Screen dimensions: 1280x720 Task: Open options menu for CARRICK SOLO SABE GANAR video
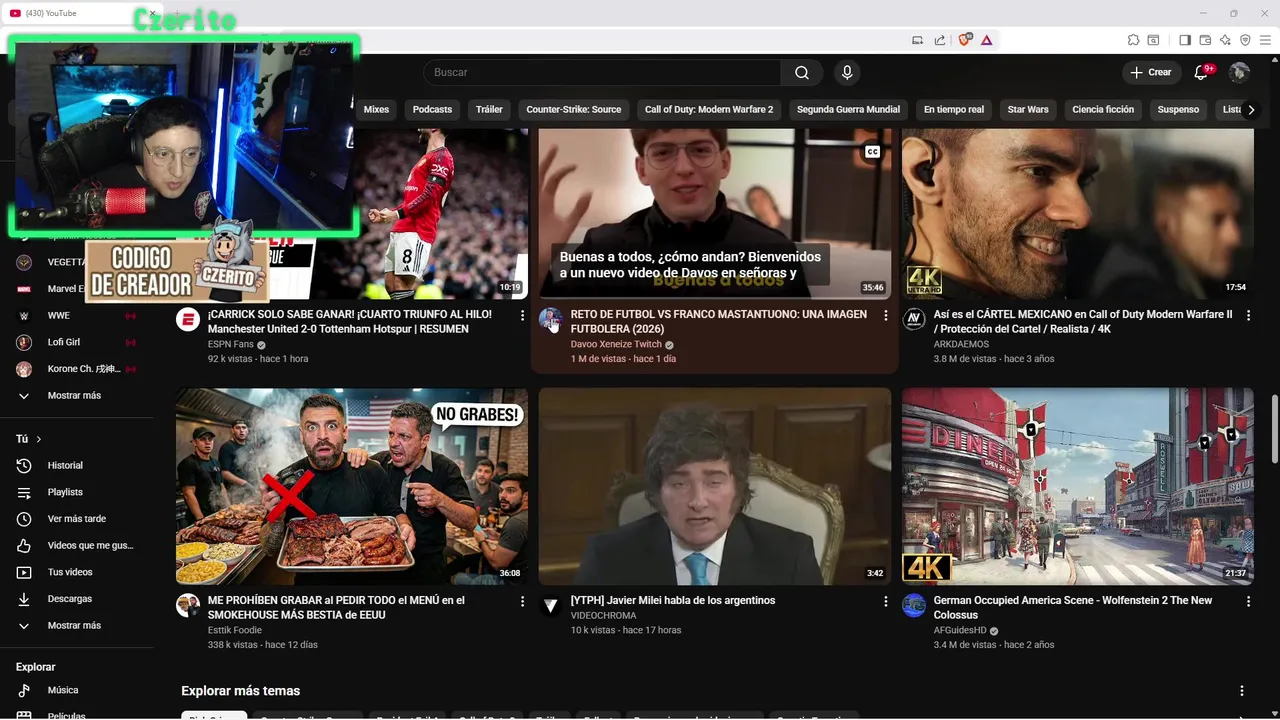coord(522,315)
